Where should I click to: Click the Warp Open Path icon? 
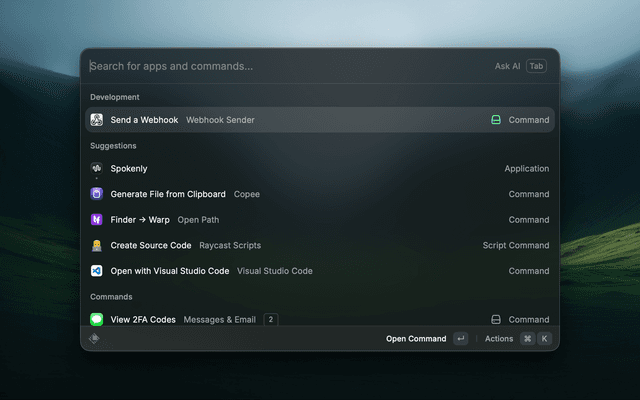click(x=97, y=220)
